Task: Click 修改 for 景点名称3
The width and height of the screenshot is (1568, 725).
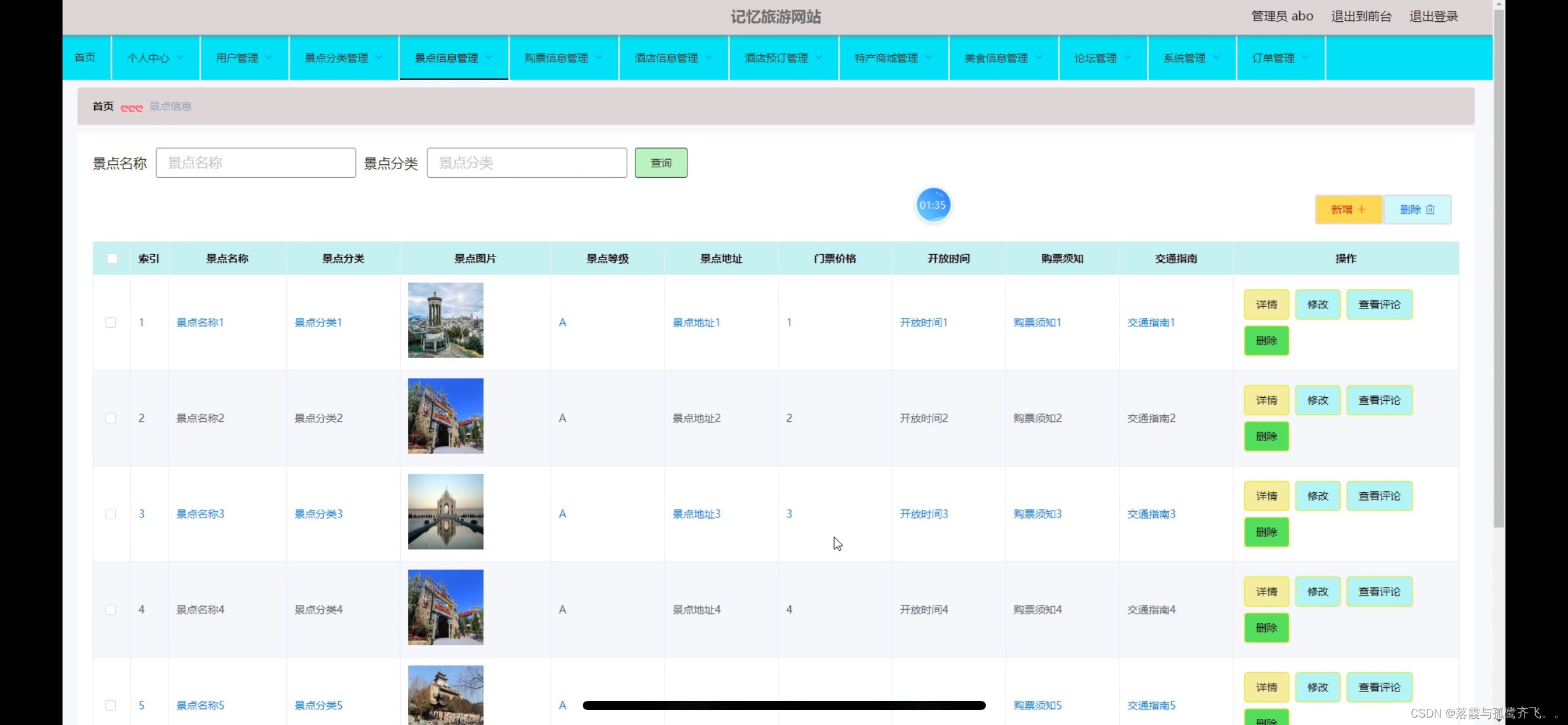Action: click(1318, 496)
